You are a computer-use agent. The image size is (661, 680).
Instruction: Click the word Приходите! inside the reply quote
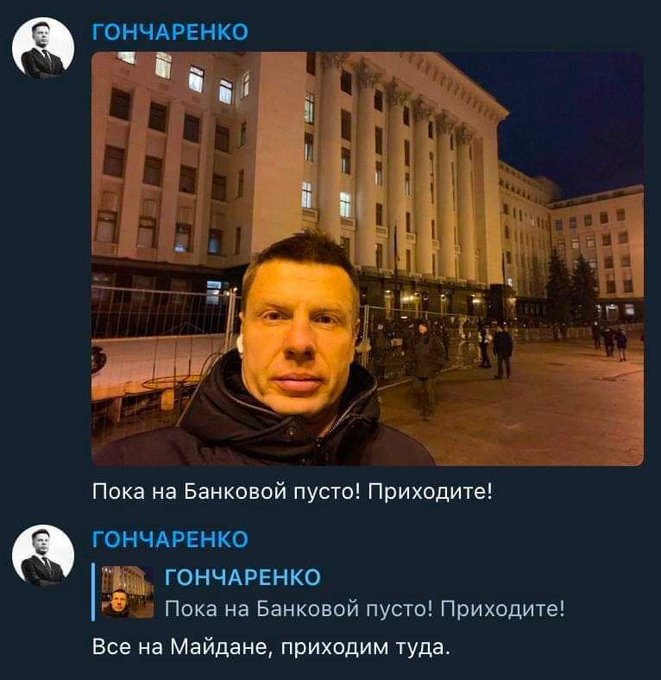click(x=503, y=608)
